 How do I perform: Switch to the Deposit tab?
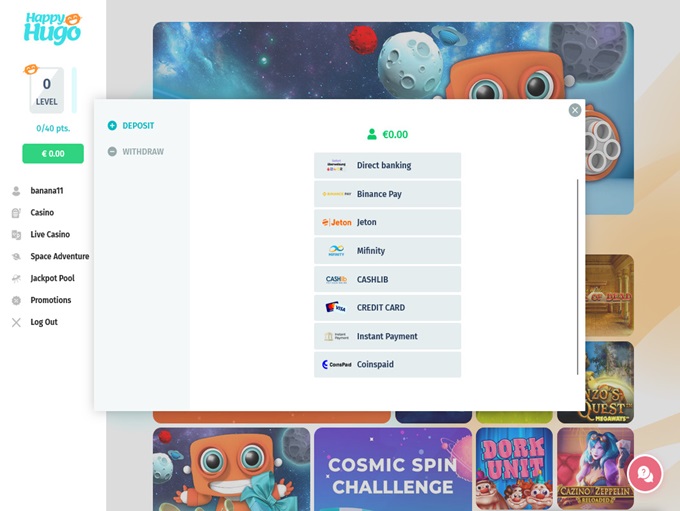pyautogui.click(x=131, y=126)
